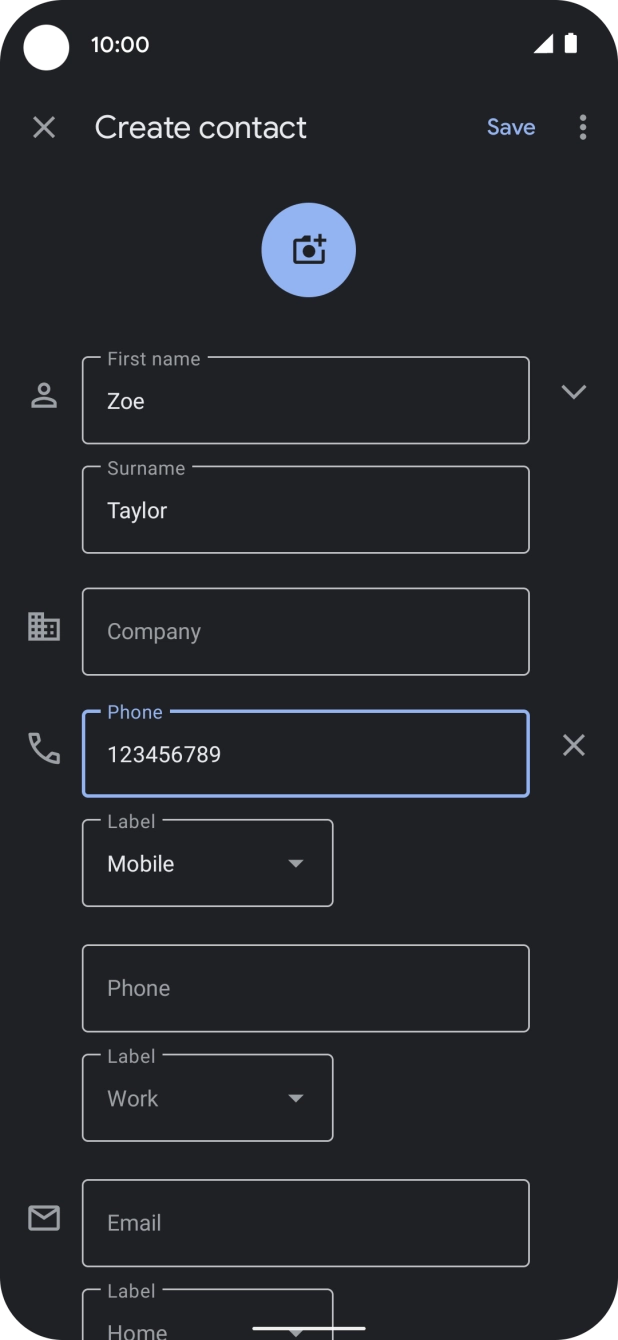Edit the Surname field Taylor
The image size is (618, 1340).
[x=305, y=510]
